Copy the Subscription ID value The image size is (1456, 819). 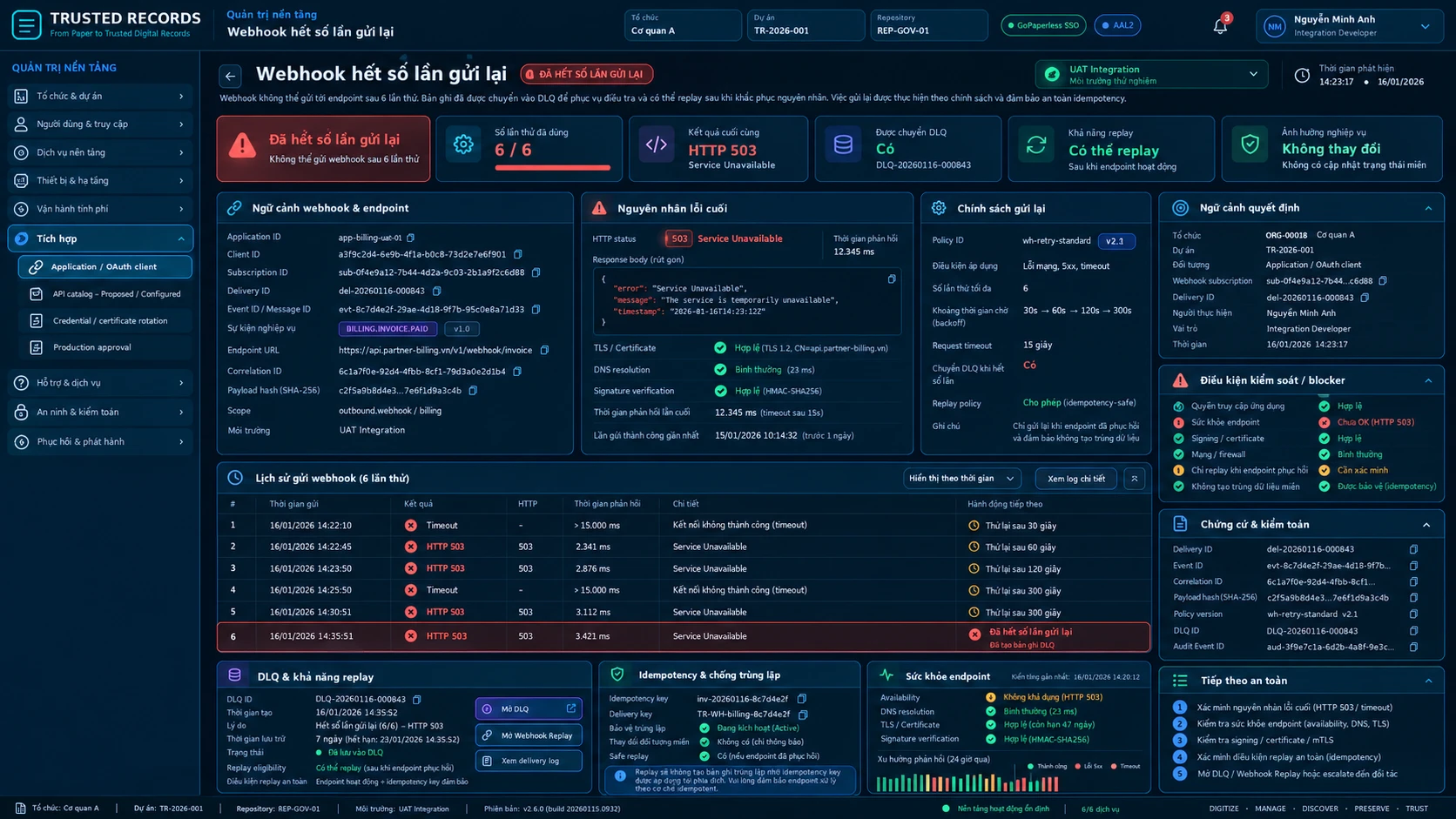click(x=536, y=272)
